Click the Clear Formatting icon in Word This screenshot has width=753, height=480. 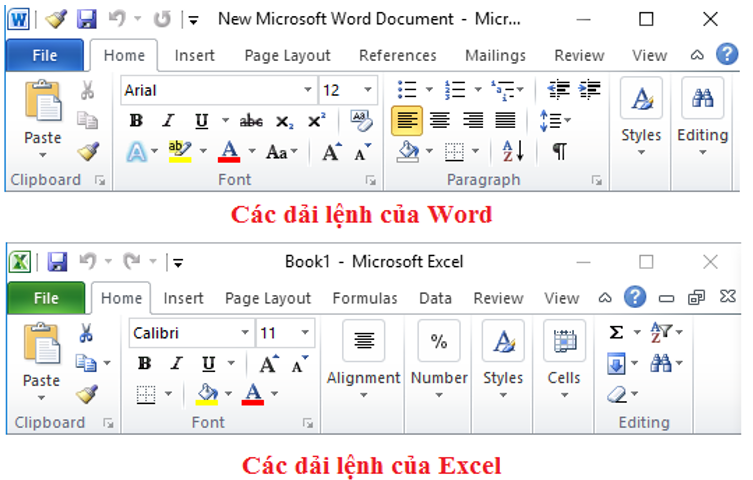[361, 121]
